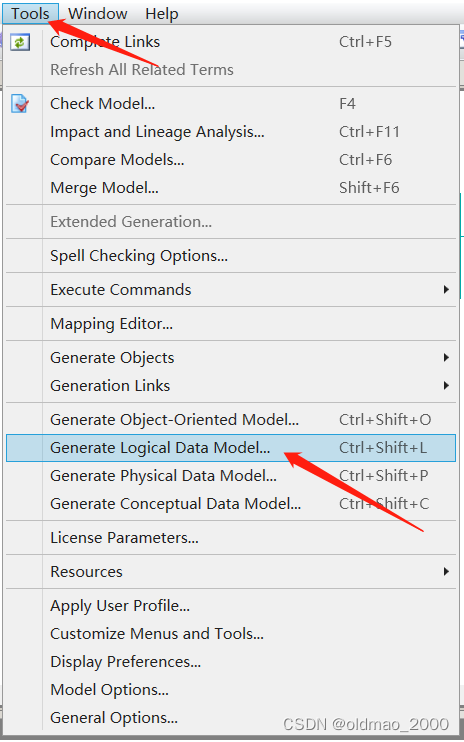The image size is (464, 742).
Task: Open Display Preferences
Action: (231, 662)
